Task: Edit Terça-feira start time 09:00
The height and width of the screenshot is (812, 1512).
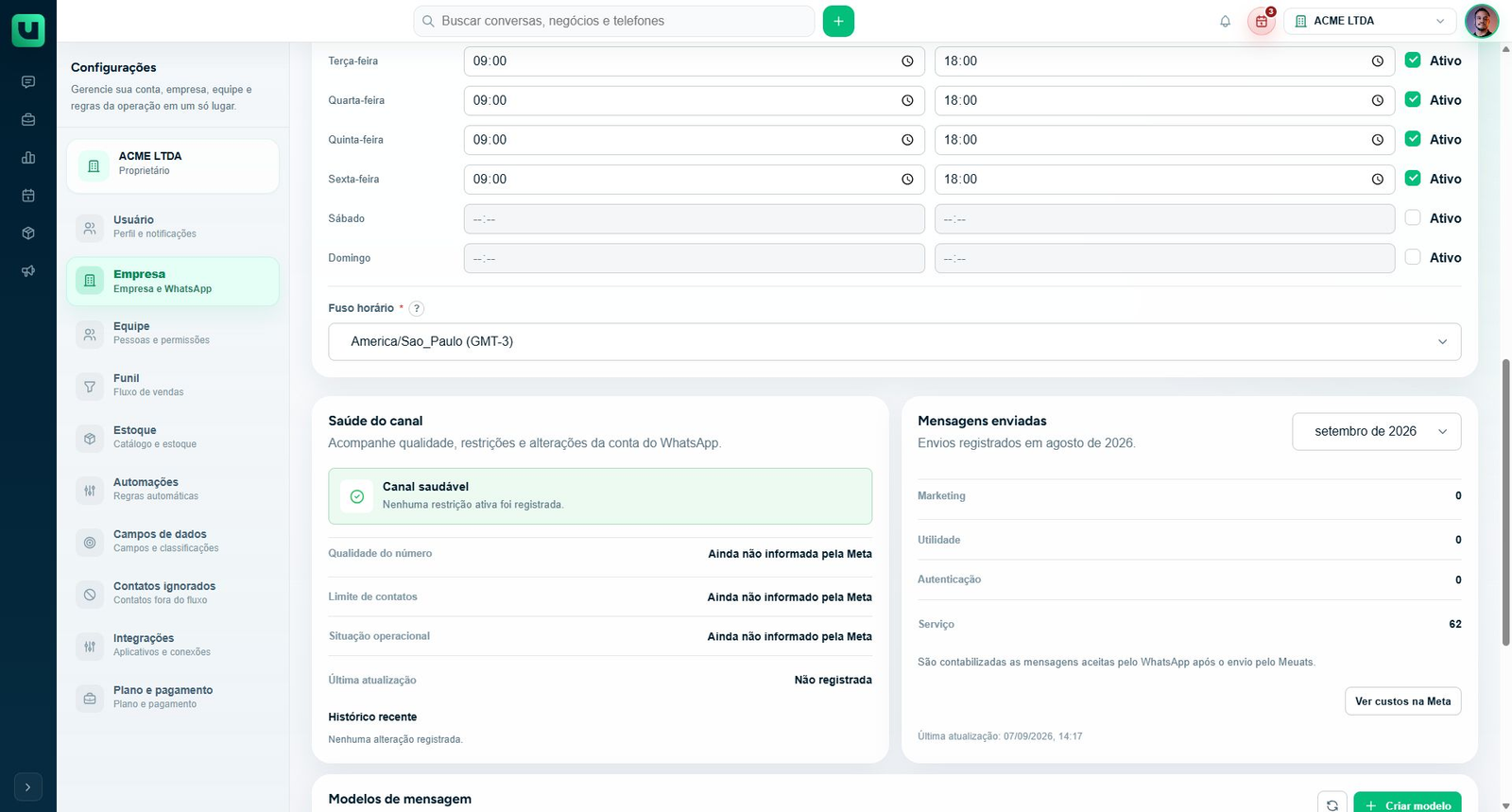Action: pos(695,61)
